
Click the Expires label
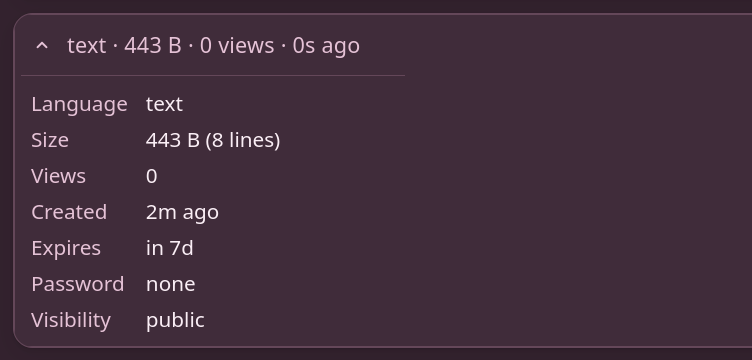coord(66,248)
